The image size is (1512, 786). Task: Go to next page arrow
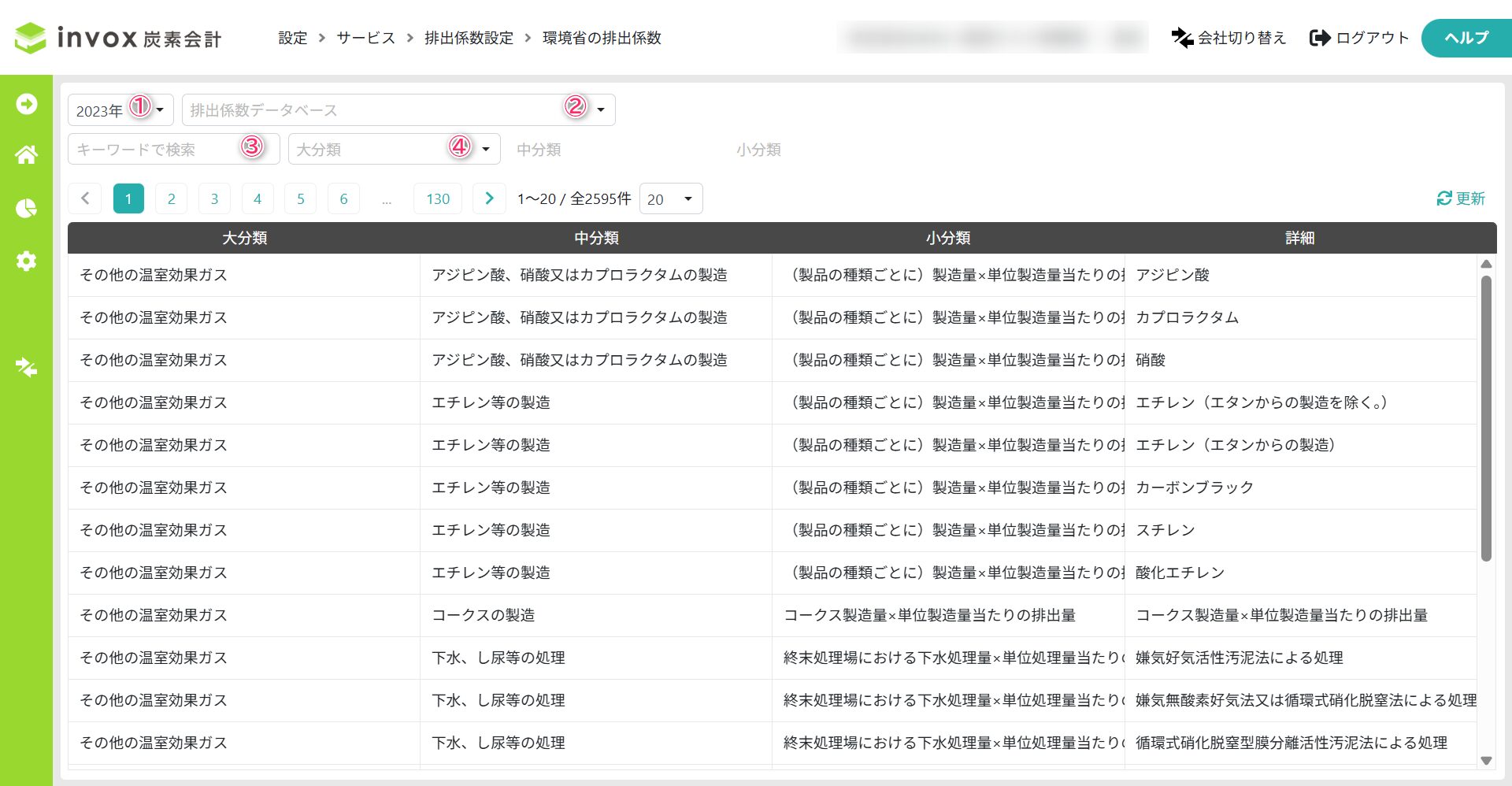pyautogui.click(x=489, y=198)
